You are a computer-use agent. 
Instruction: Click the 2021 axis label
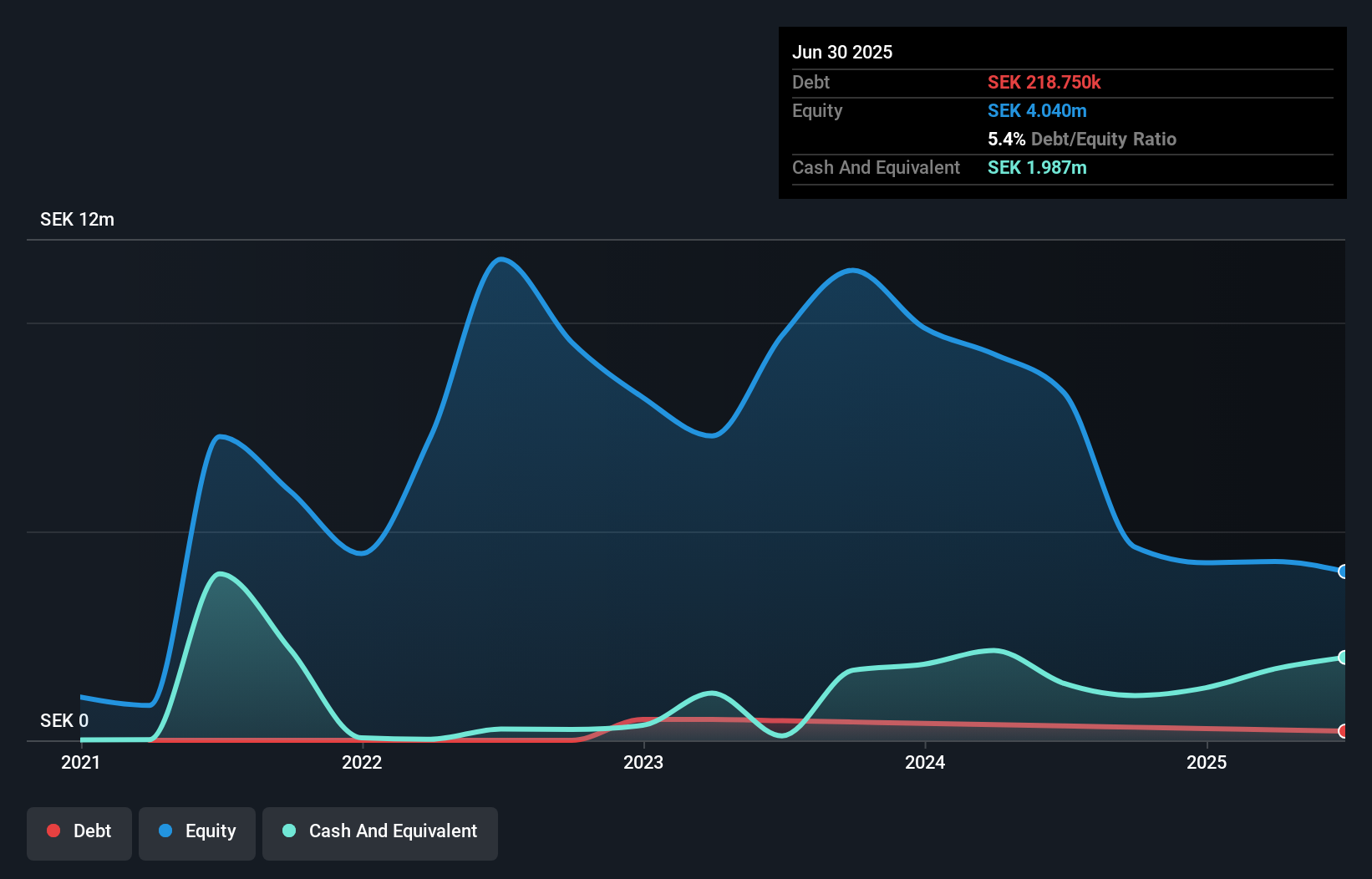pos(81,762)
